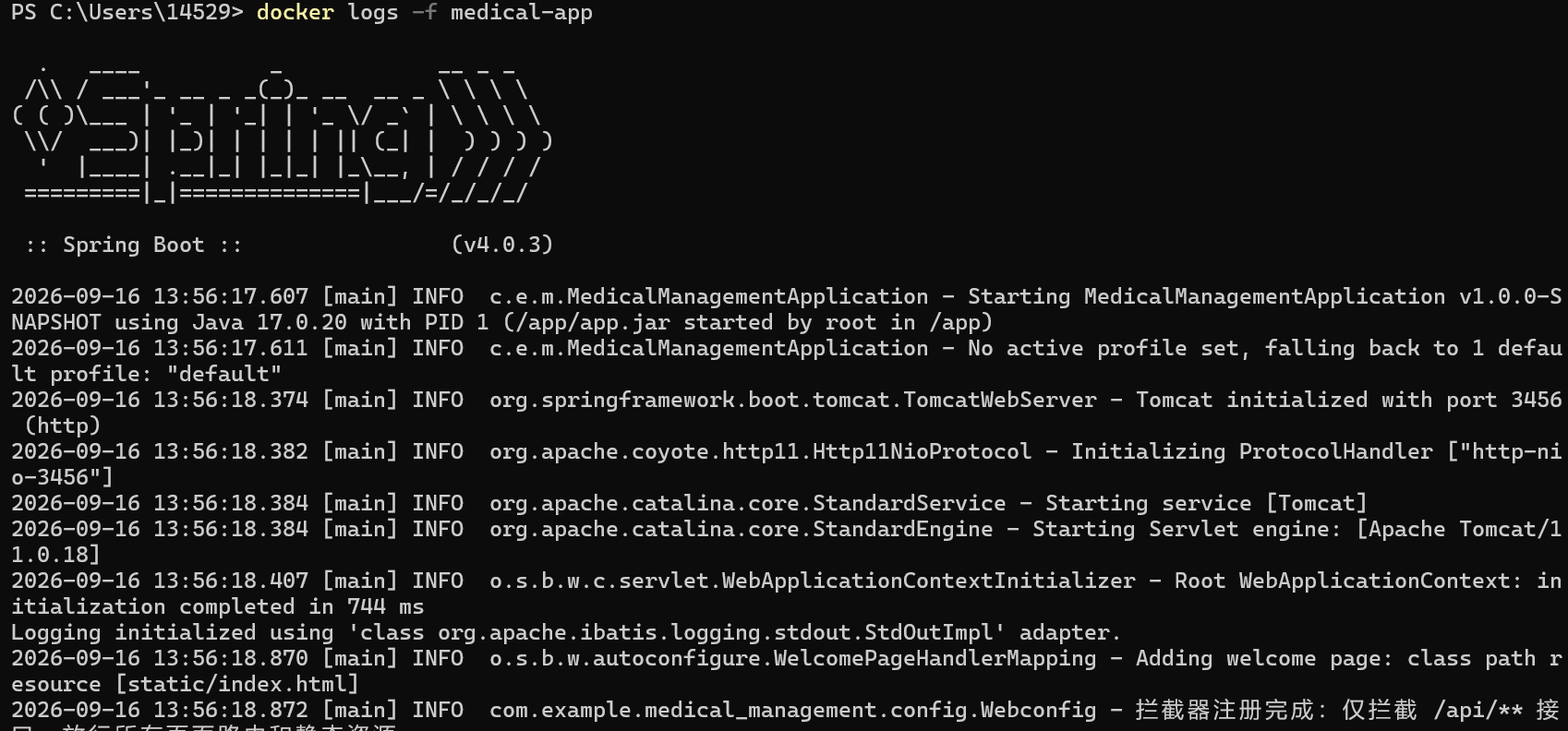Click the "medical-app" container name argument

tap(522, 13)
